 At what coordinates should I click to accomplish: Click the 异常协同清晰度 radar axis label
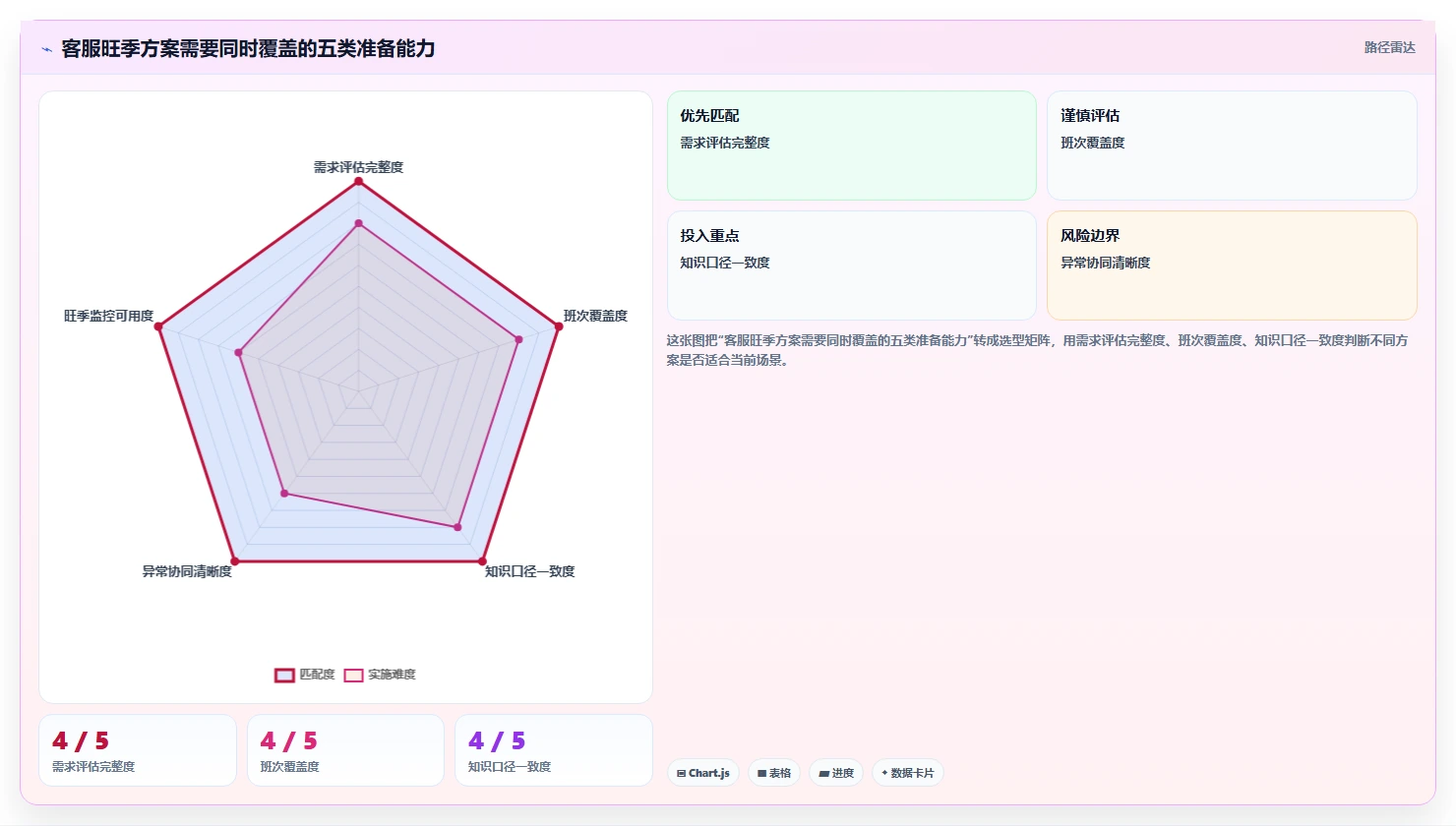[187, 571]
